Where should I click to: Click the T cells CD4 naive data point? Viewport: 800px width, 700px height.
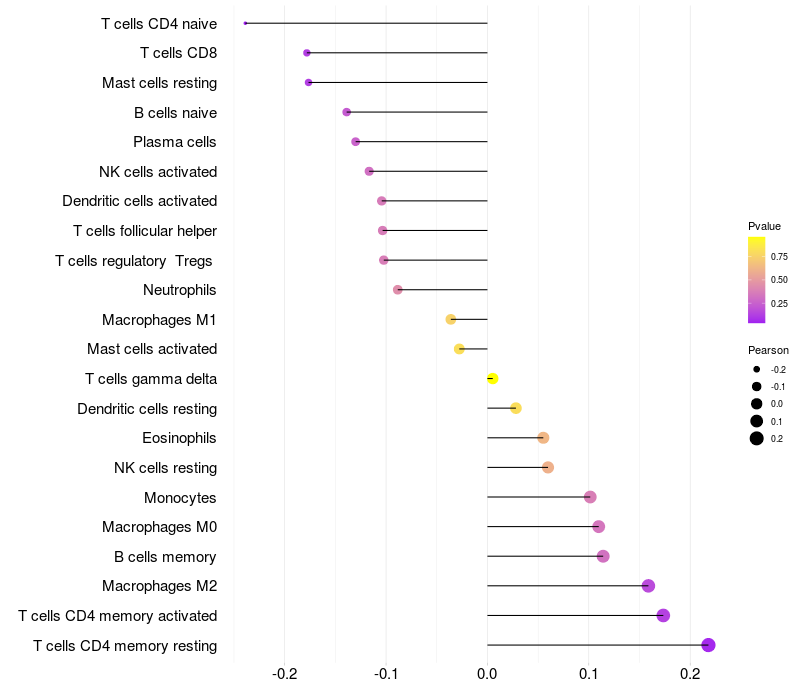click(245, 23)
